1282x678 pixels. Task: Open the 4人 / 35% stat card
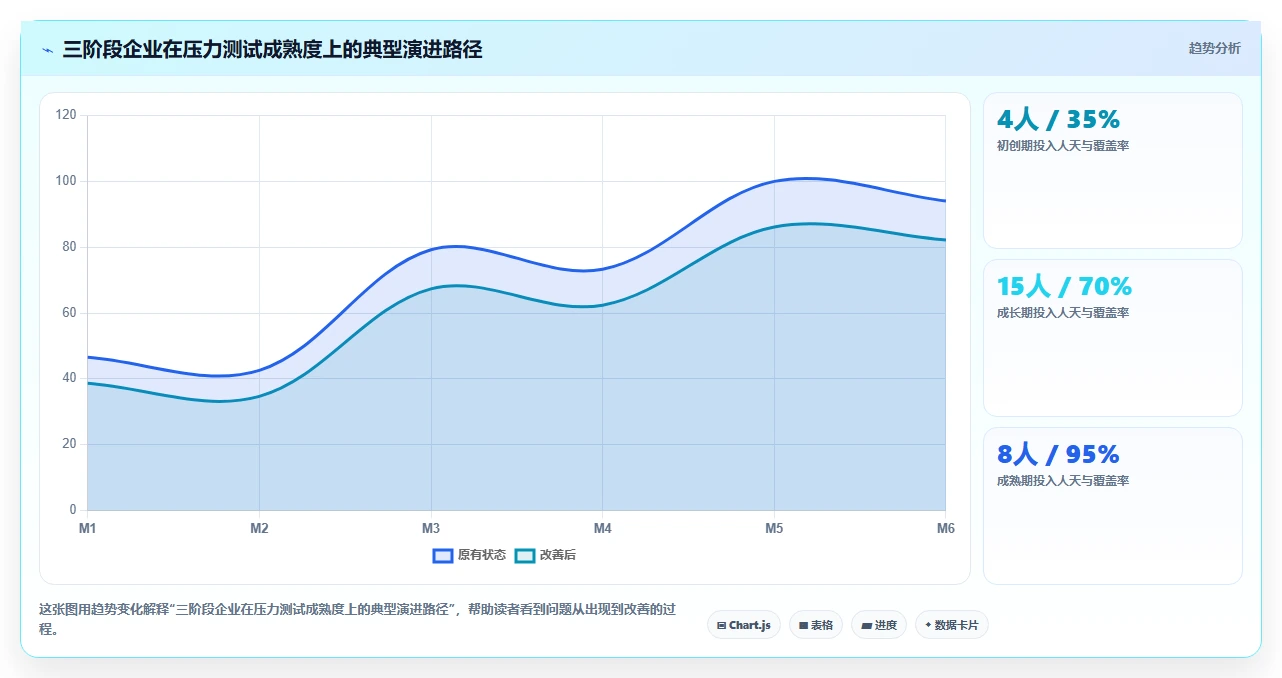click(1113, 170)
